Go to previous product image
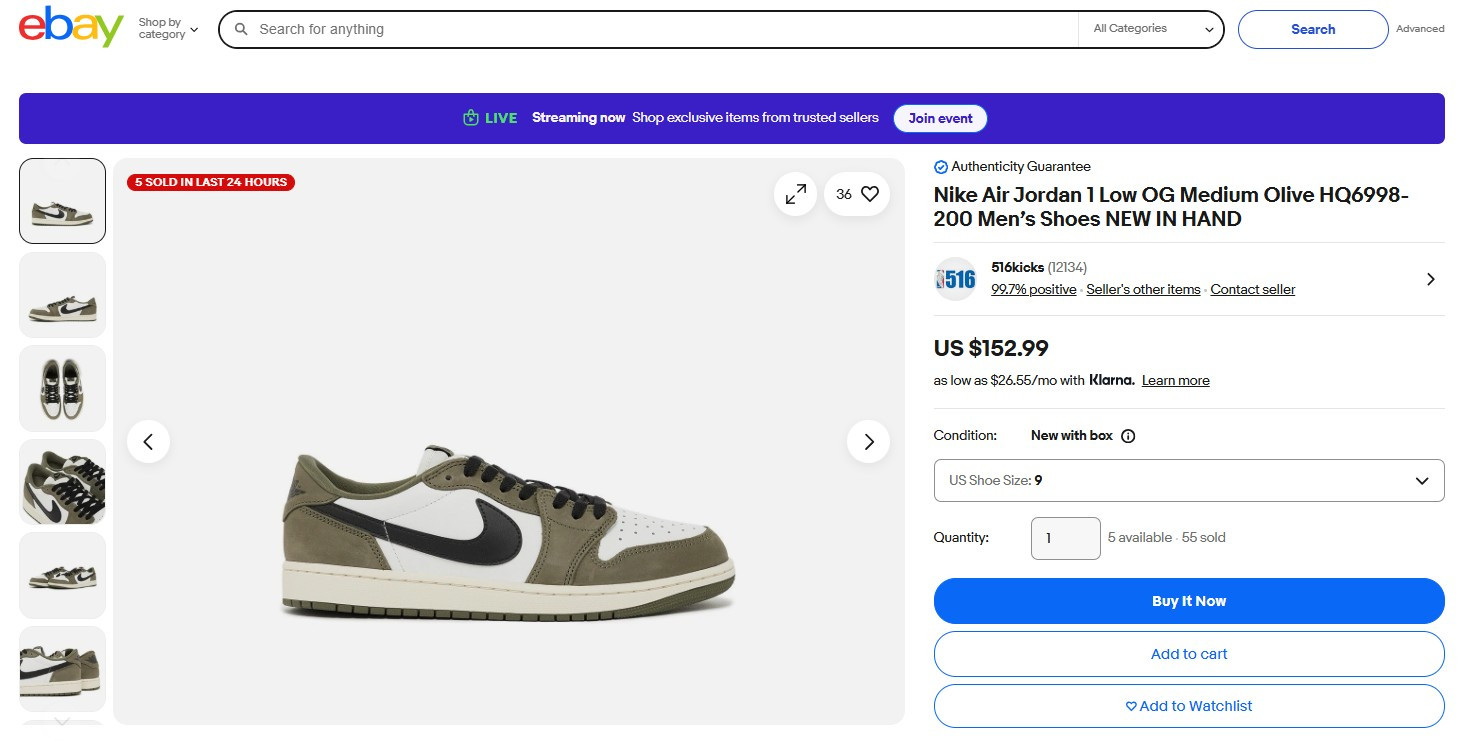 [148, 441]
